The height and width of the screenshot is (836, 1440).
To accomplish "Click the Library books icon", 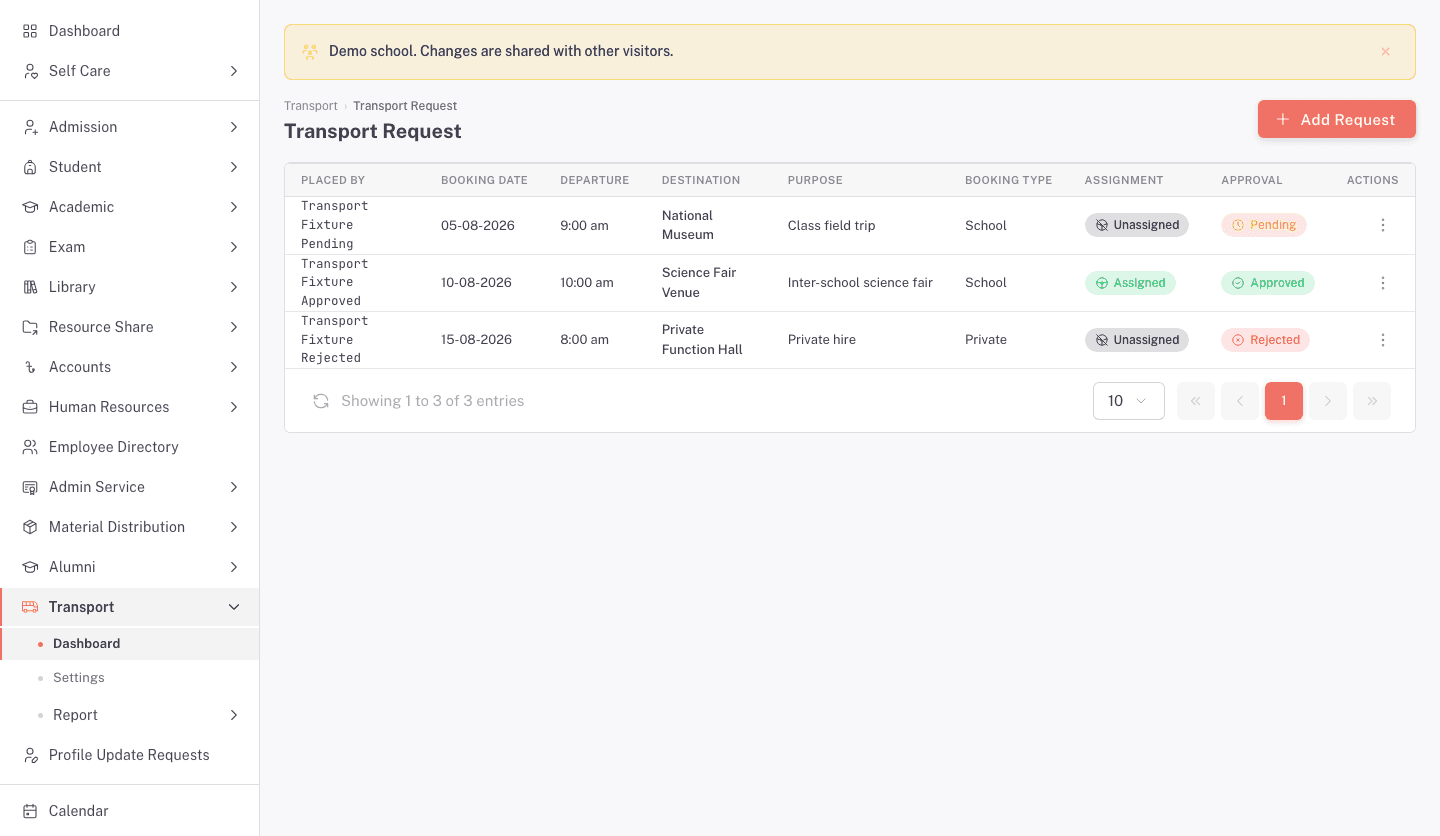I will [x=30, y=287].
